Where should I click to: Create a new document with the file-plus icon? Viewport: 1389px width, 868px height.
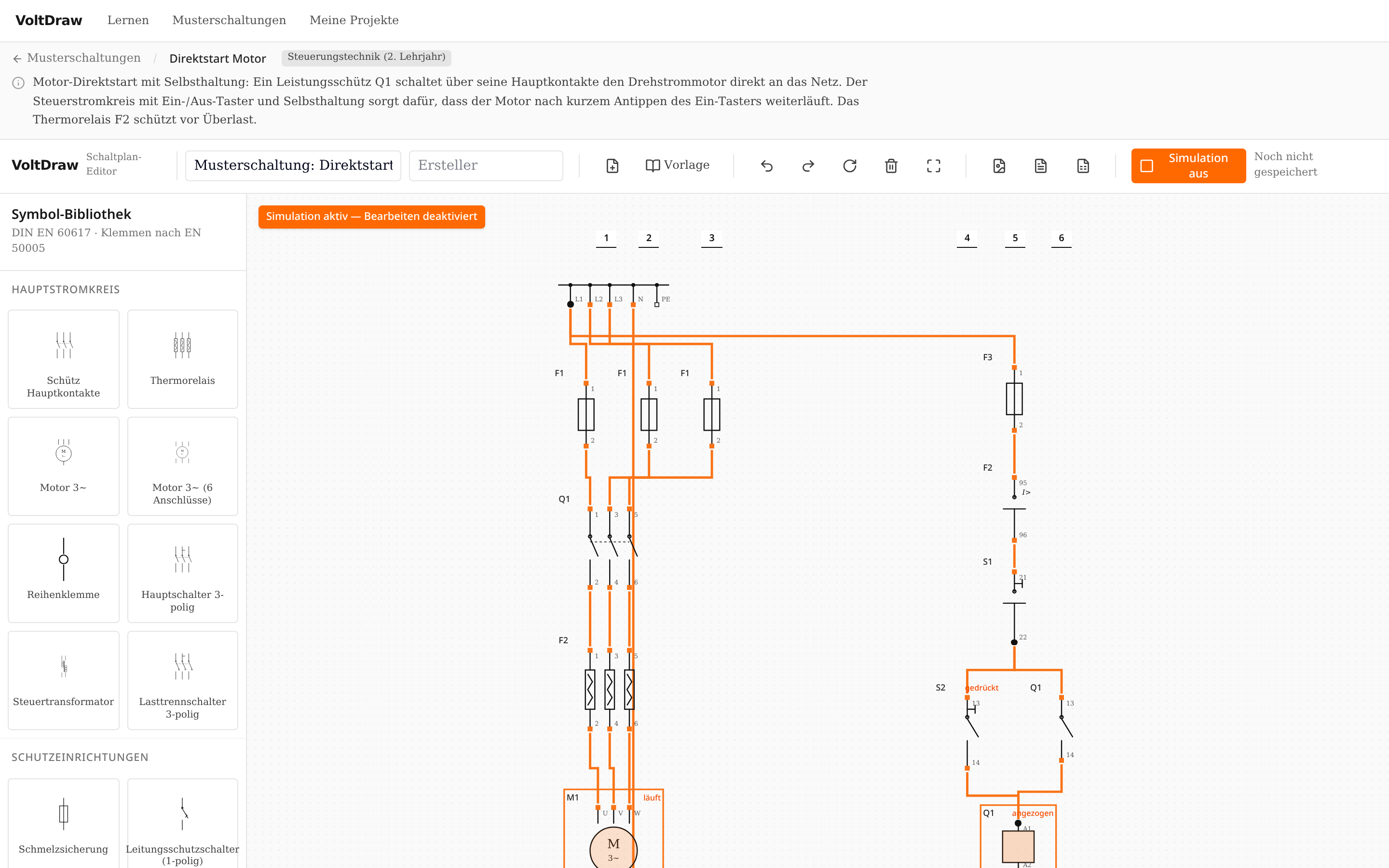pyautogui.click(x=613, y=166)
